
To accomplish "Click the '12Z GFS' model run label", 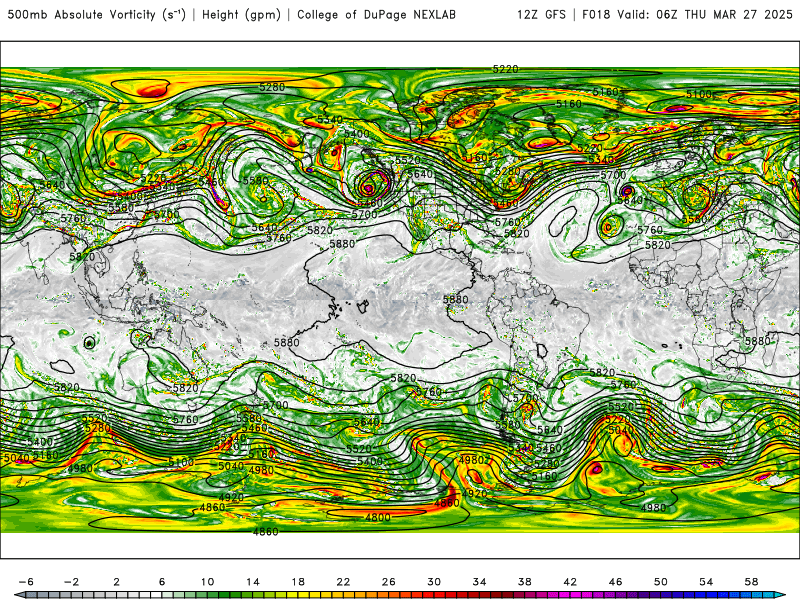I will [x=541, y=15].
